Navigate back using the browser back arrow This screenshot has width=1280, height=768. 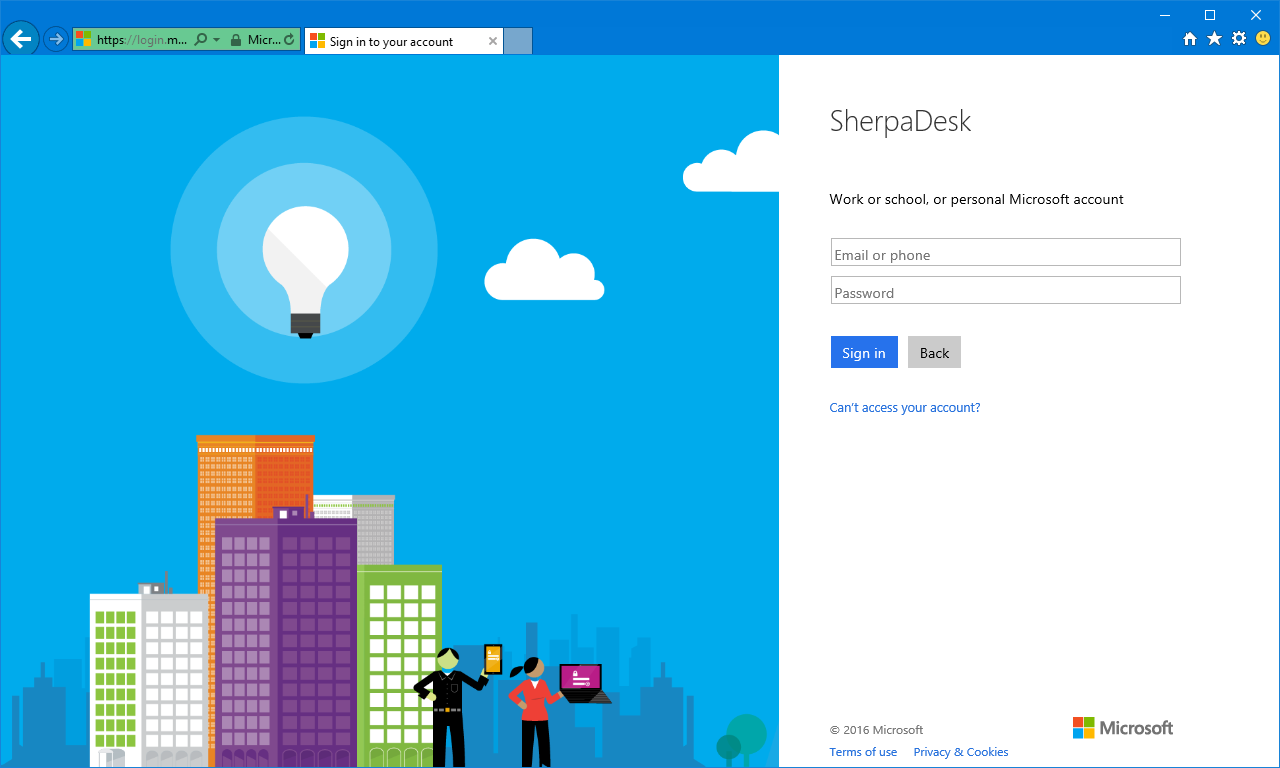(x=20, y=38)
